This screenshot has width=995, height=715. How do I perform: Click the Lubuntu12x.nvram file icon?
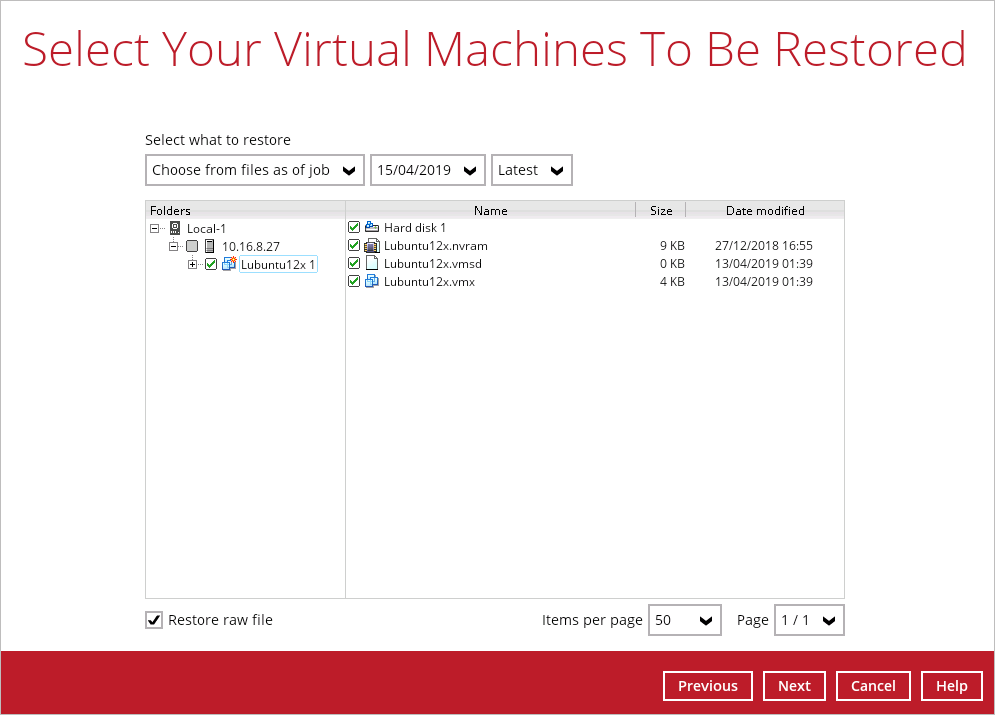[x=372, y=246]
